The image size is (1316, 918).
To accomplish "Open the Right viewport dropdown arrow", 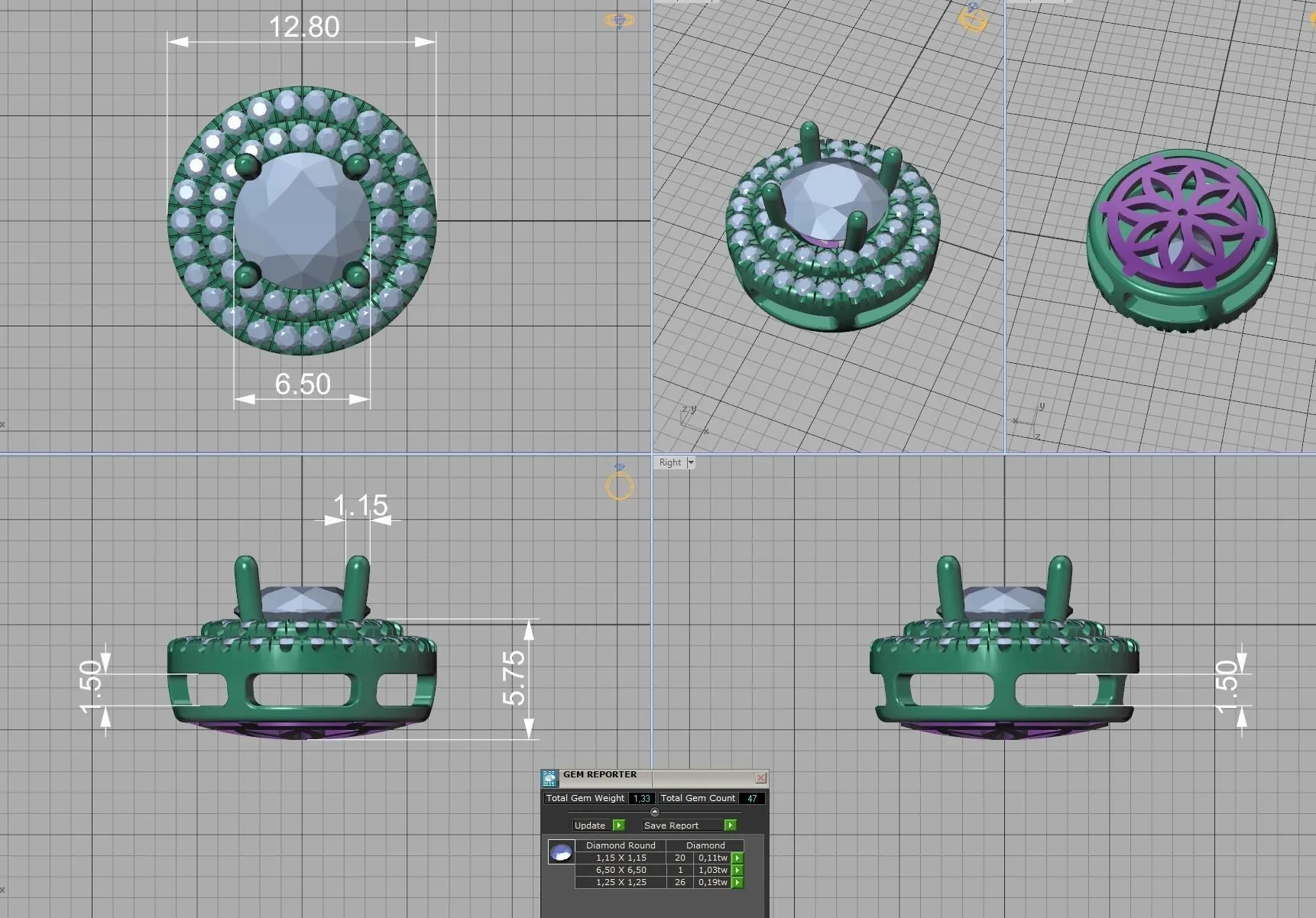I will [x=691, y=462].
